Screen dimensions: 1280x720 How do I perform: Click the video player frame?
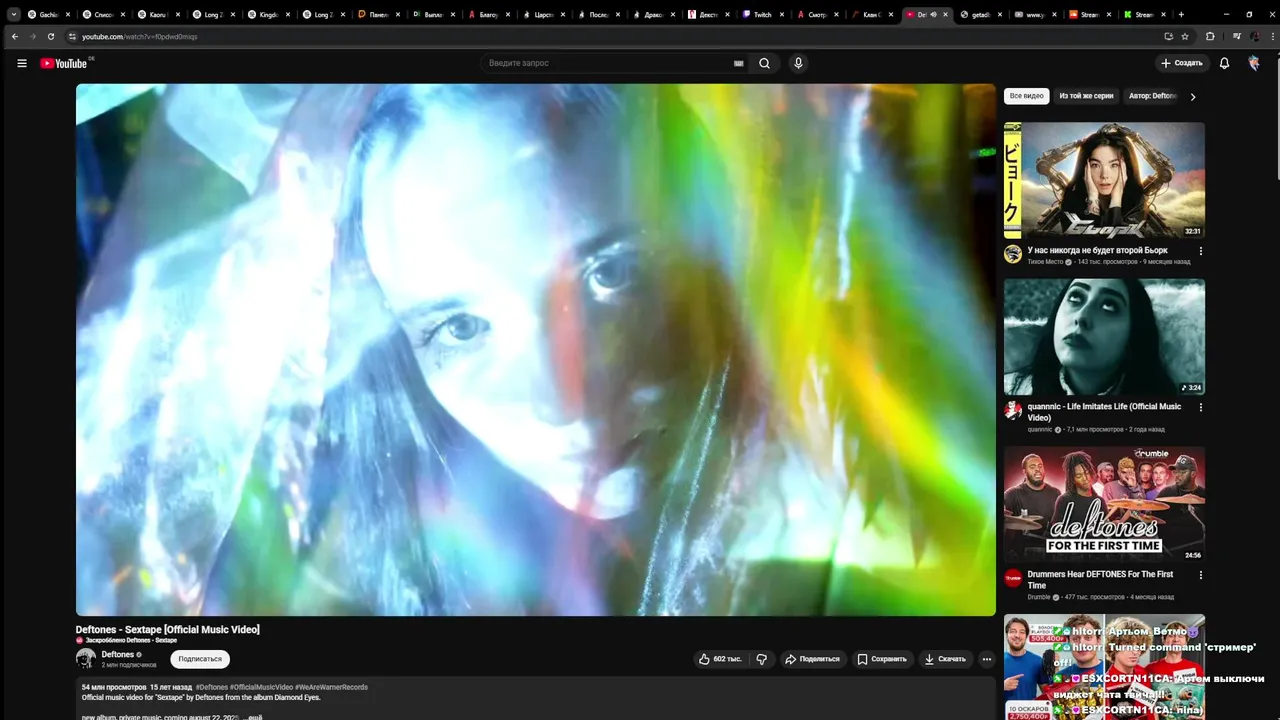coord(536,349)
